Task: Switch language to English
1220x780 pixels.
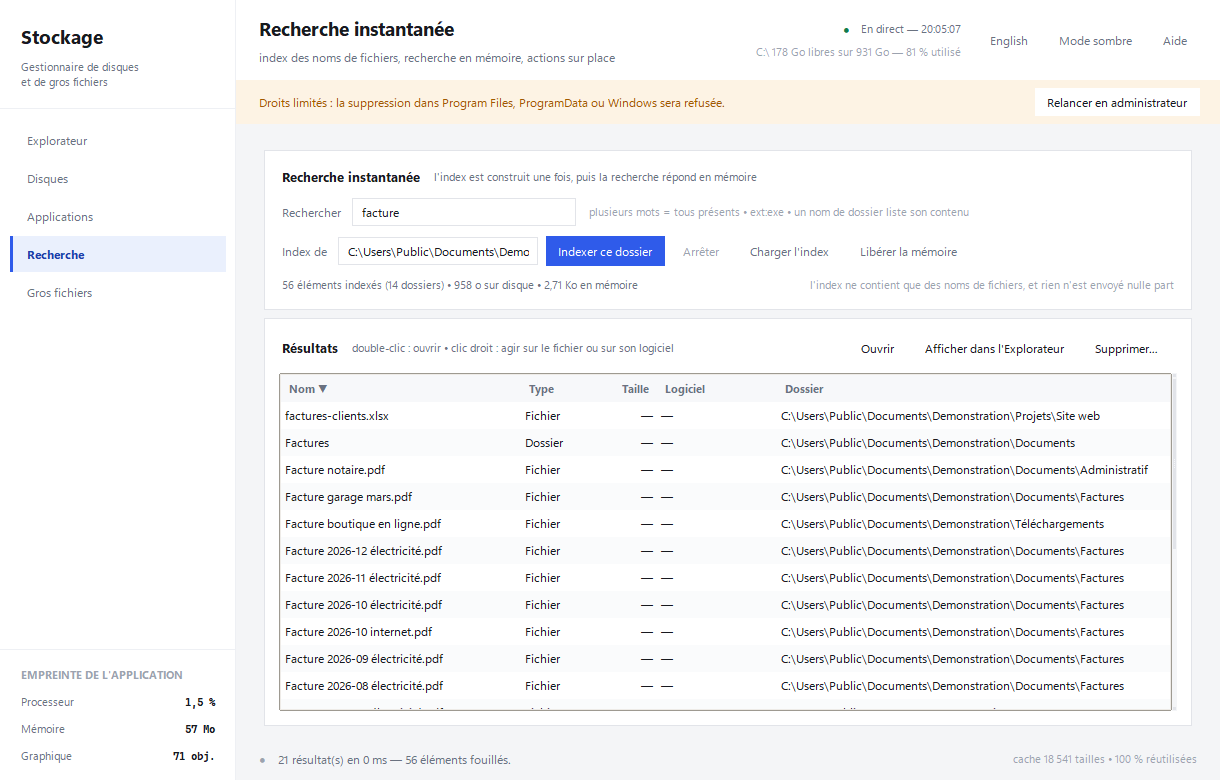Action: click(1008, 41)
